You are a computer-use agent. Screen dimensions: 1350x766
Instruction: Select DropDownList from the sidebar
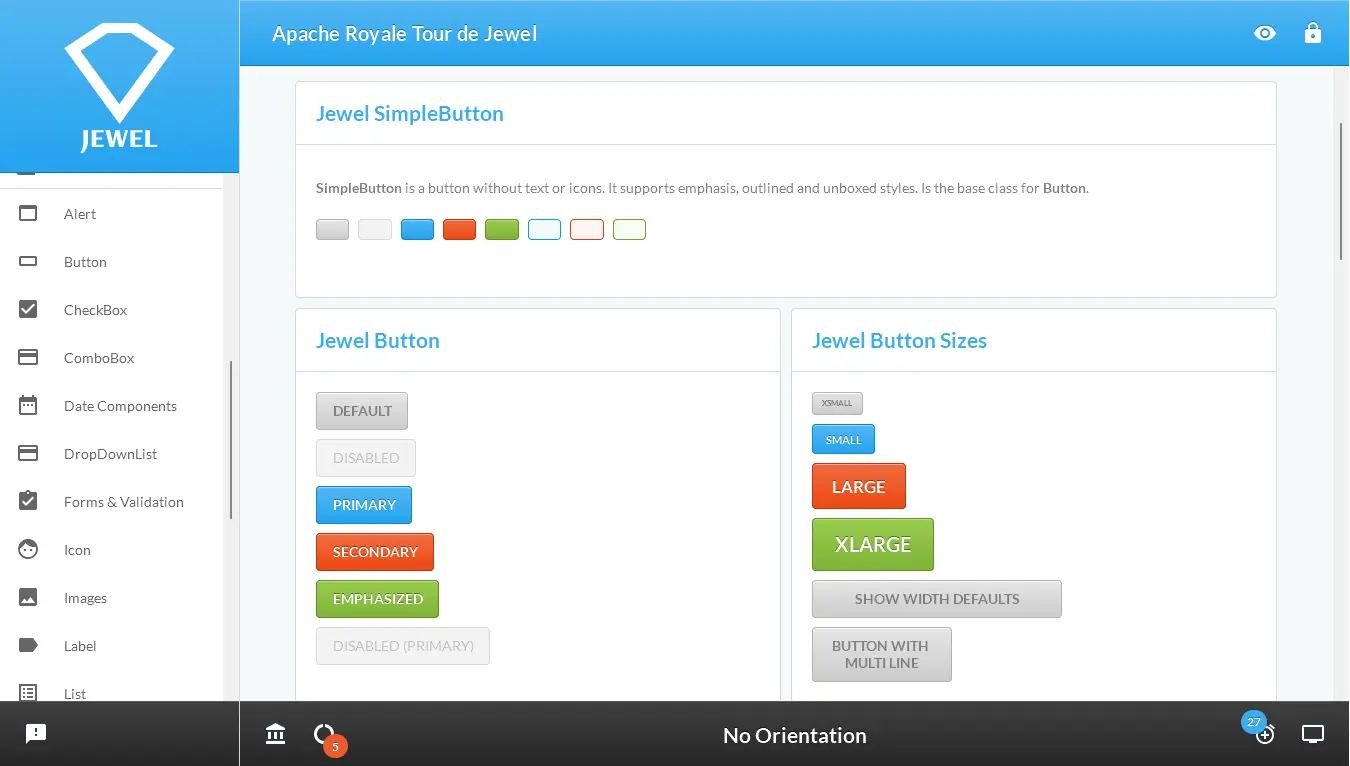click(x=112, y=454)
